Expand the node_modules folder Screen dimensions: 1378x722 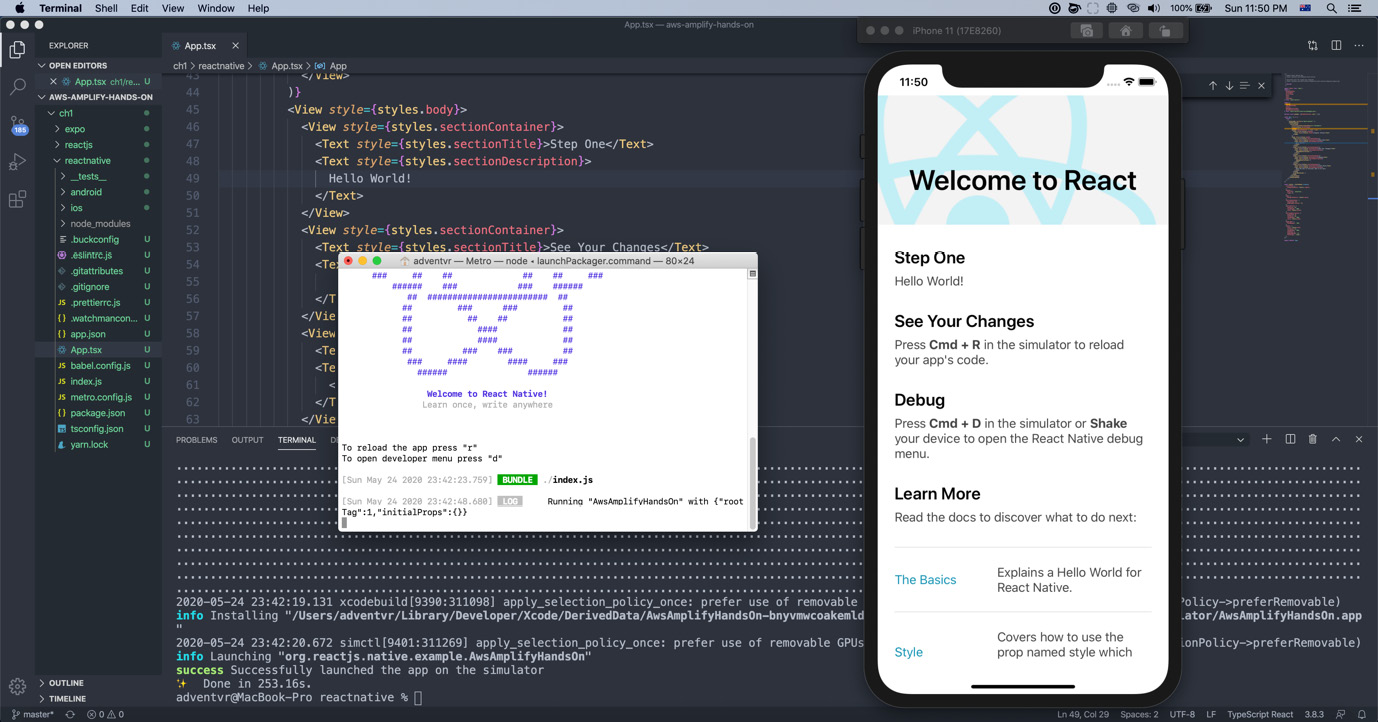[x=100, y=224]
